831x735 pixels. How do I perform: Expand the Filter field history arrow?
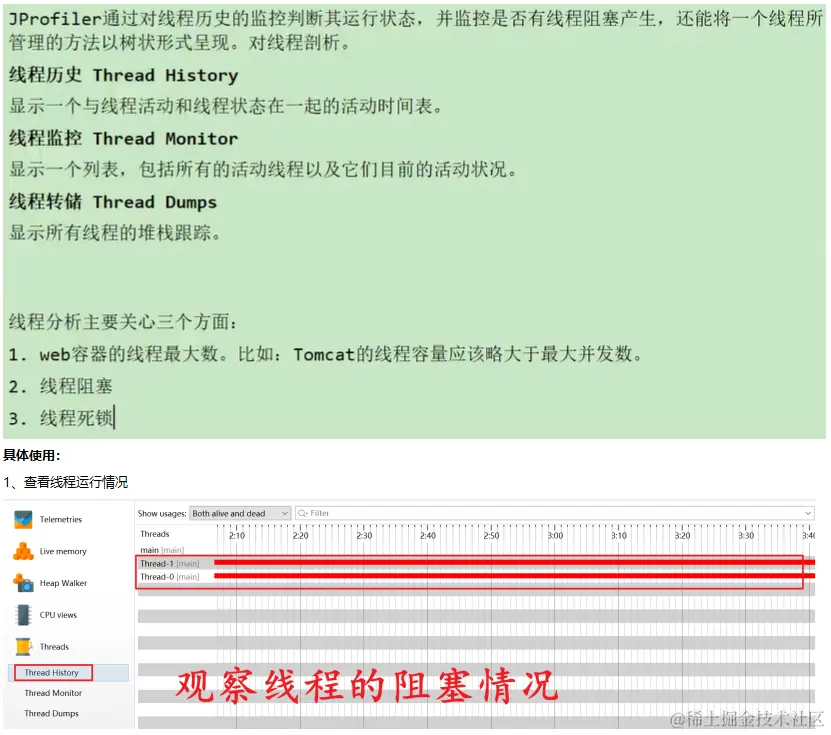pos(808,513)
